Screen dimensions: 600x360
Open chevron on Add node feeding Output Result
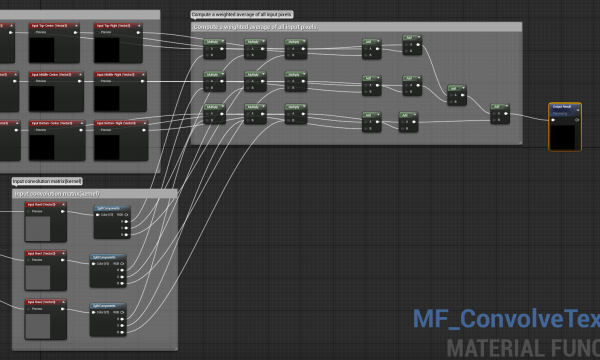506,106
